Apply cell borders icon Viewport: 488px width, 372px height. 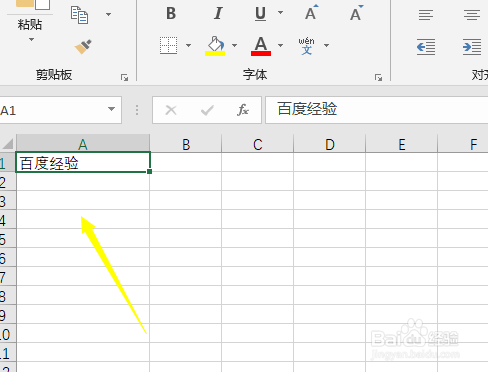[168, 45]
